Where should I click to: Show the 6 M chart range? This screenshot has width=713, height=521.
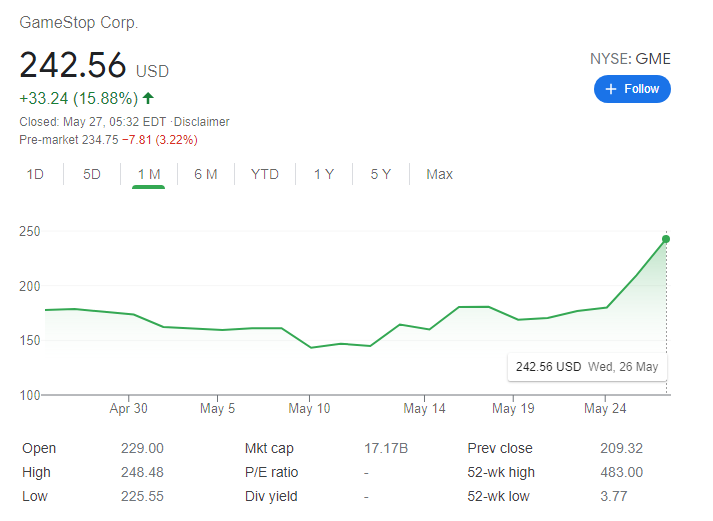pos(206,174)
